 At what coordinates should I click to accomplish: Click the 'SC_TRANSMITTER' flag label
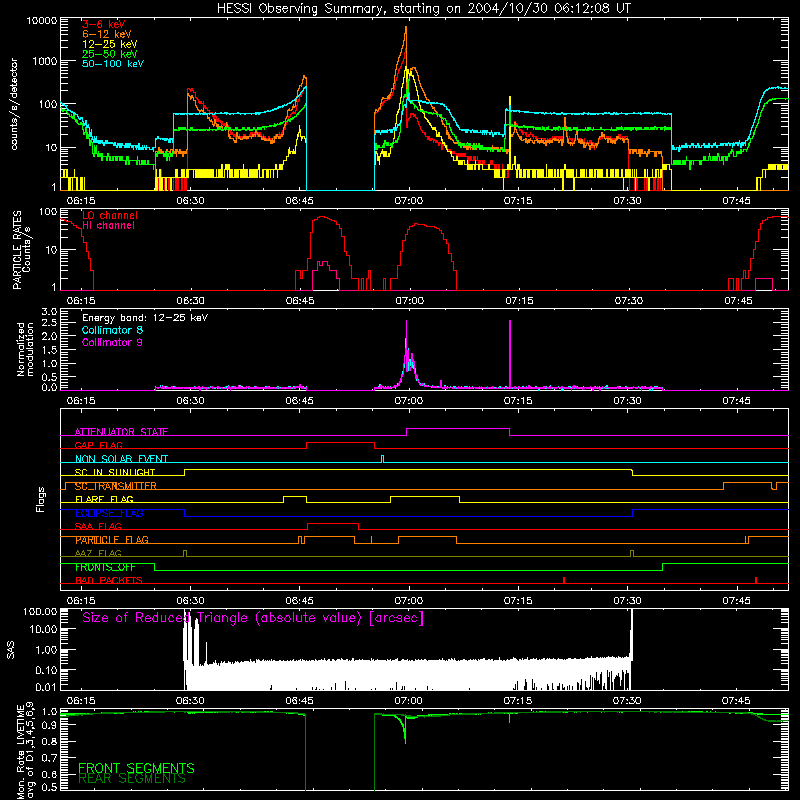116,486
